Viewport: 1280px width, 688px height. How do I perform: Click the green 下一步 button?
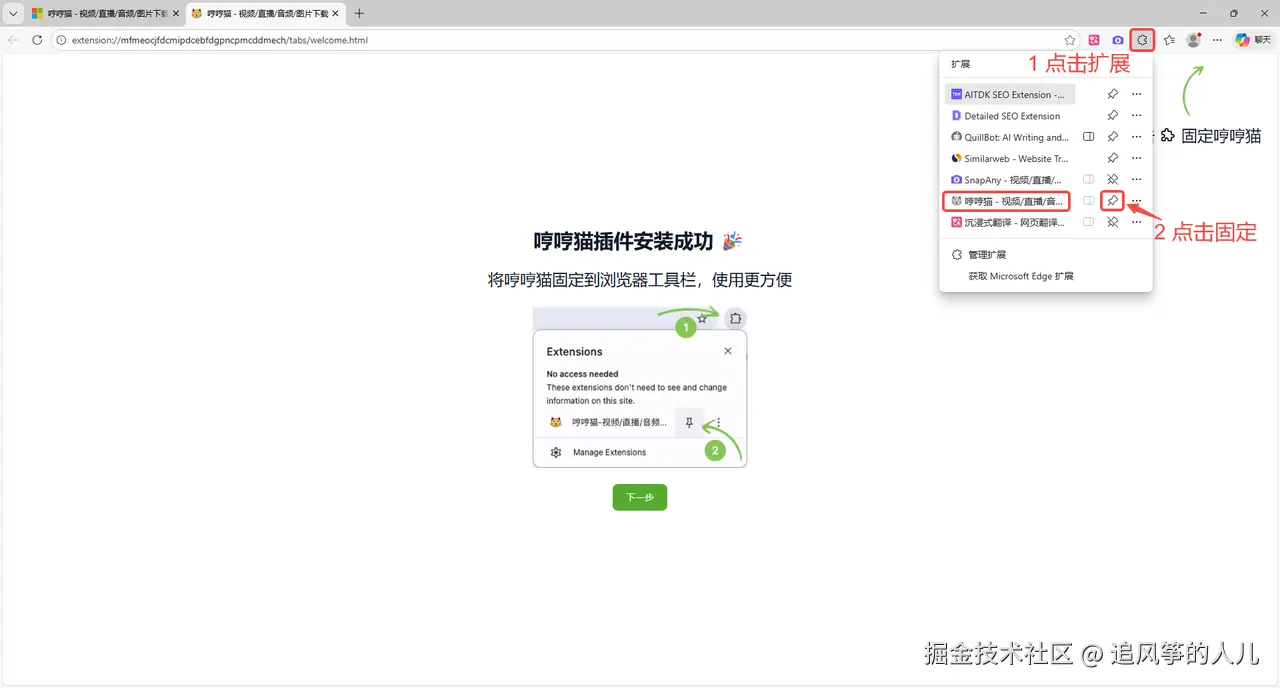(640, 497)
